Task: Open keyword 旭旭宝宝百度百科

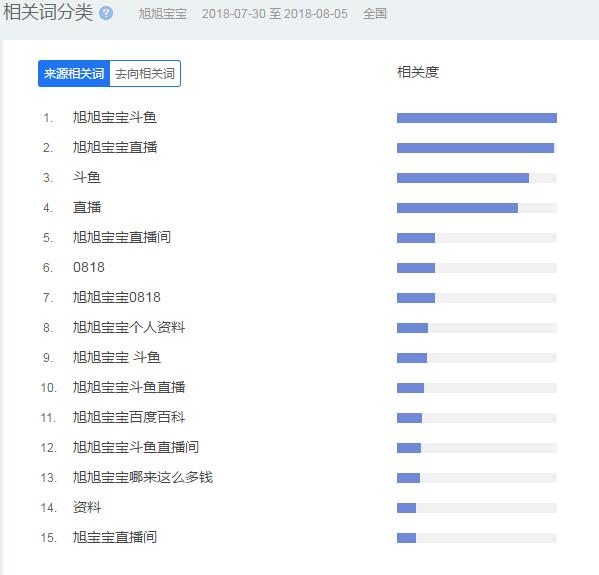Action: (129, 417)
